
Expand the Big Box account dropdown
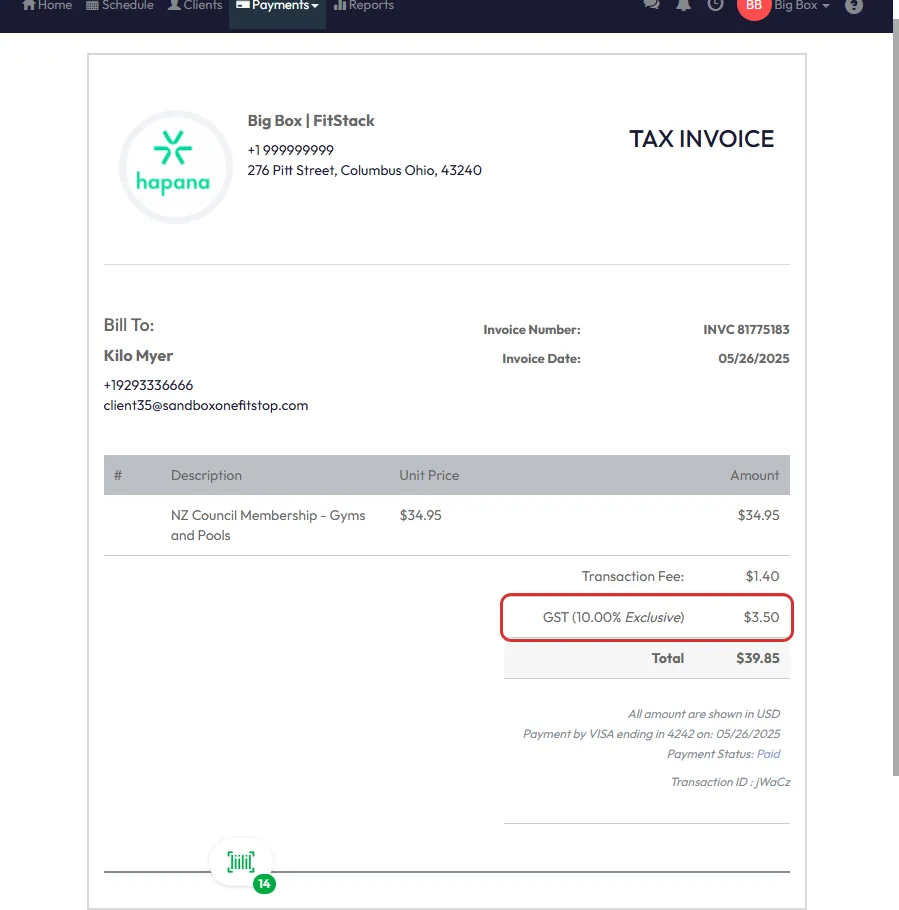(x=802, y=6)
